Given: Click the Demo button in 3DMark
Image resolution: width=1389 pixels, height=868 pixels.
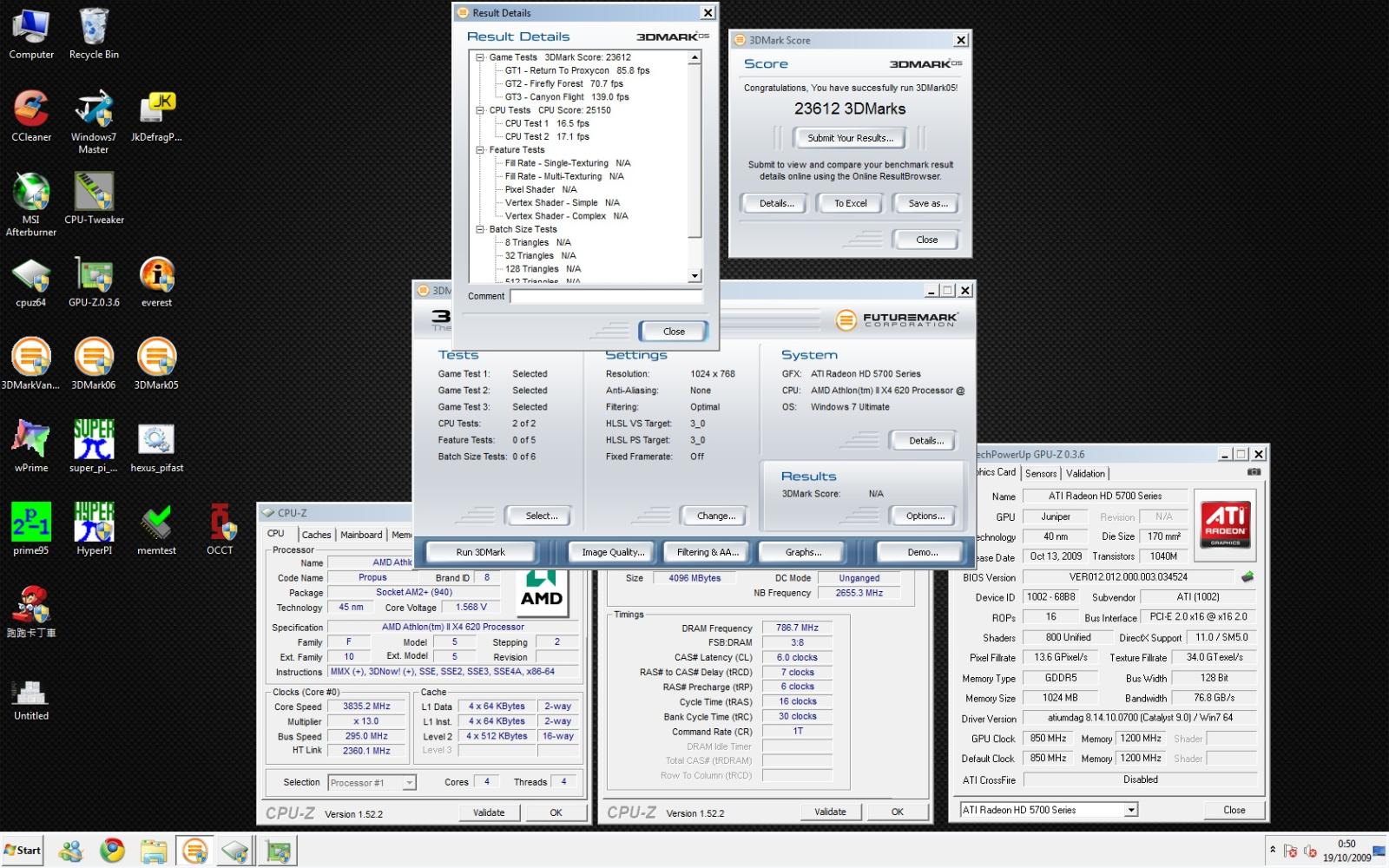Looking at the screenshot, I should pos(922,552).
